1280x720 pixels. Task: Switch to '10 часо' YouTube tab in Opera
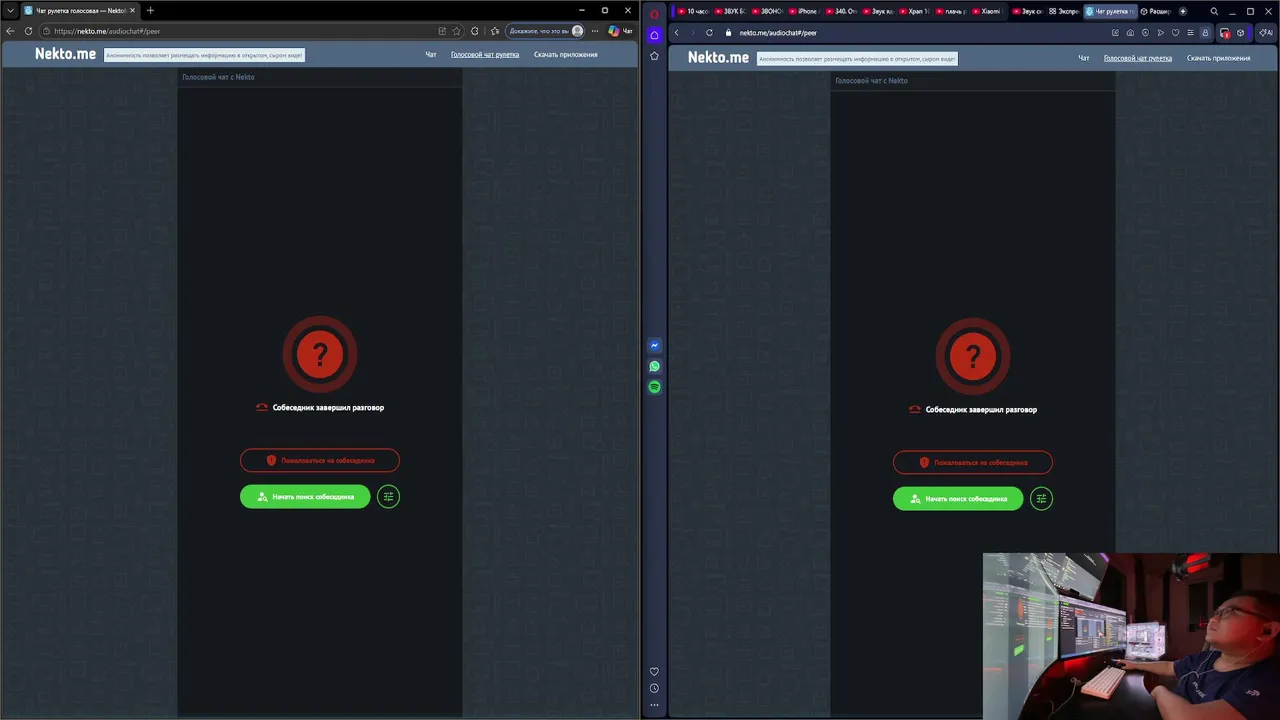692,11
